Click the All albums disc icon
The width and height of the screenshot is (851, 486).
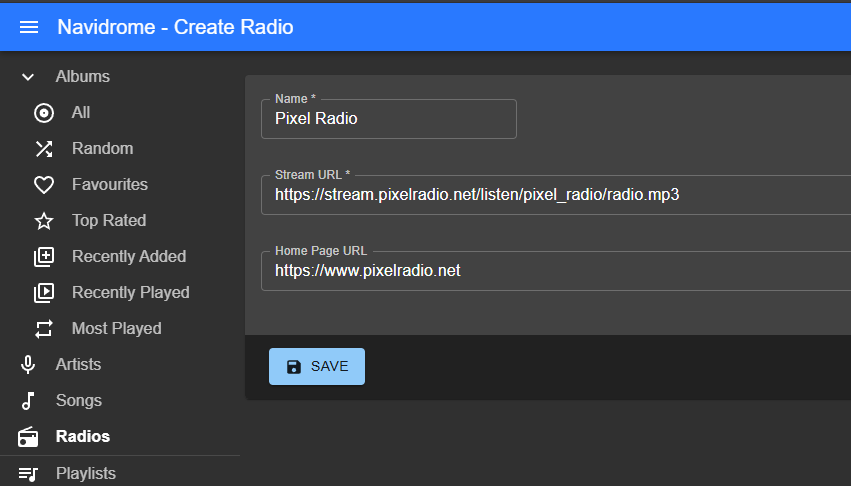tap(43, 113)
